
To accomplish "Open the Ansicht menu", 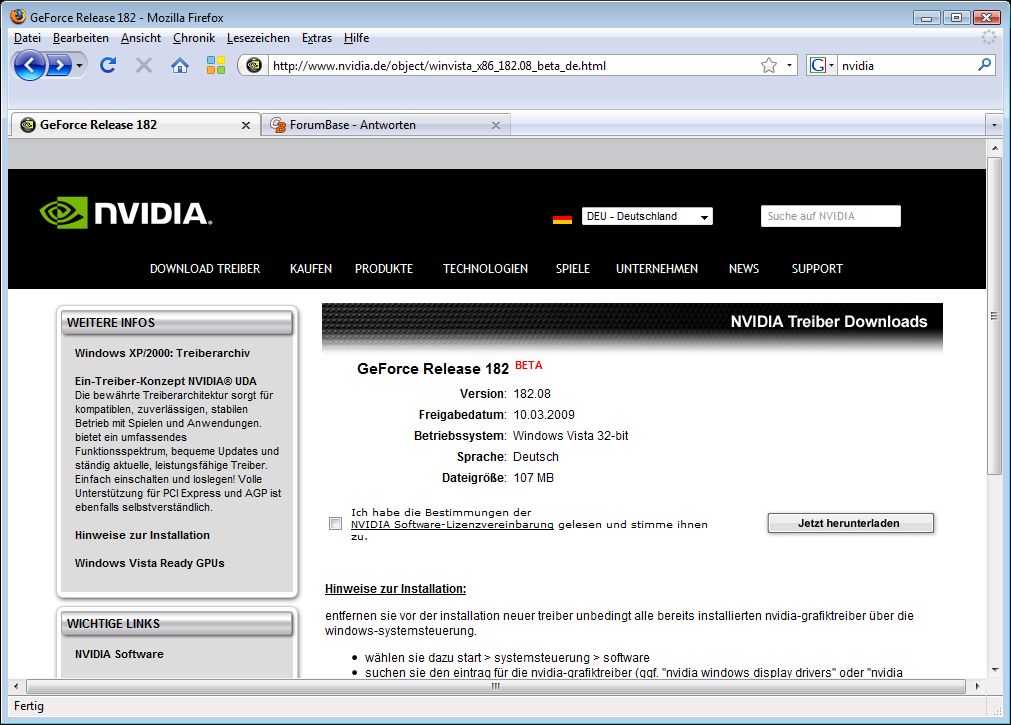I will coord(141,38).
